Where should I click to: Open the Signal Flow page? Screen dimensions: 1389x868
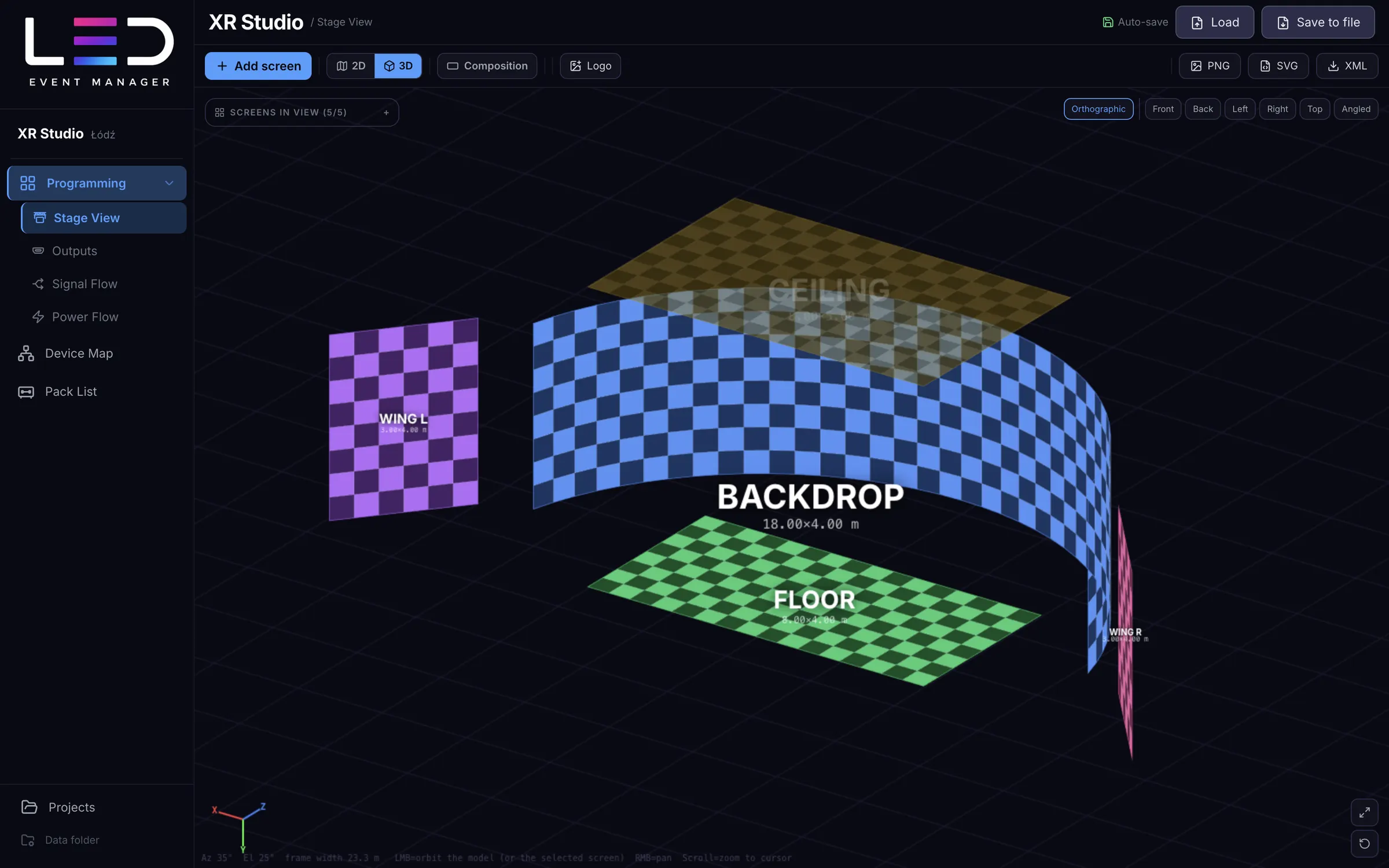[84, 284]
